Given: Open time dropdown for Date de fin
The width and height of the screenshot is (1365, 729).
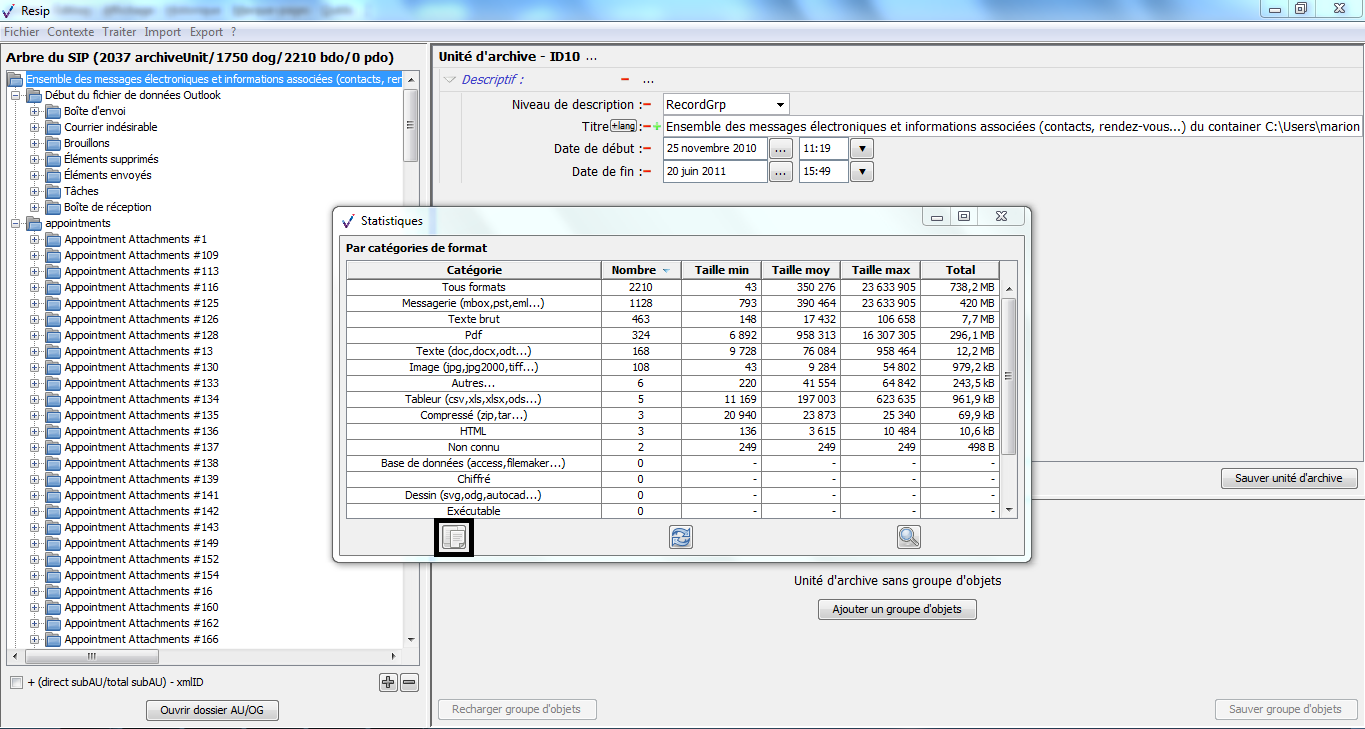Looking at the screenshot, I should point(861,172).
